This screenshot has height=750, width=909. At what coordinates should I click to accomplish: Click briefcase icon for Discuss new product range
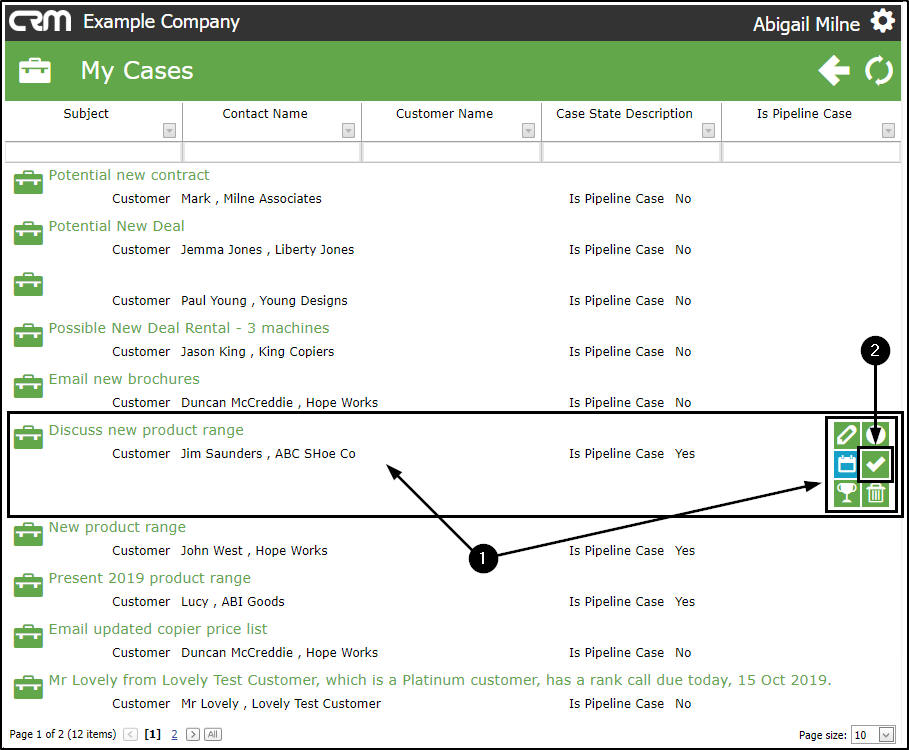(28, 437)
